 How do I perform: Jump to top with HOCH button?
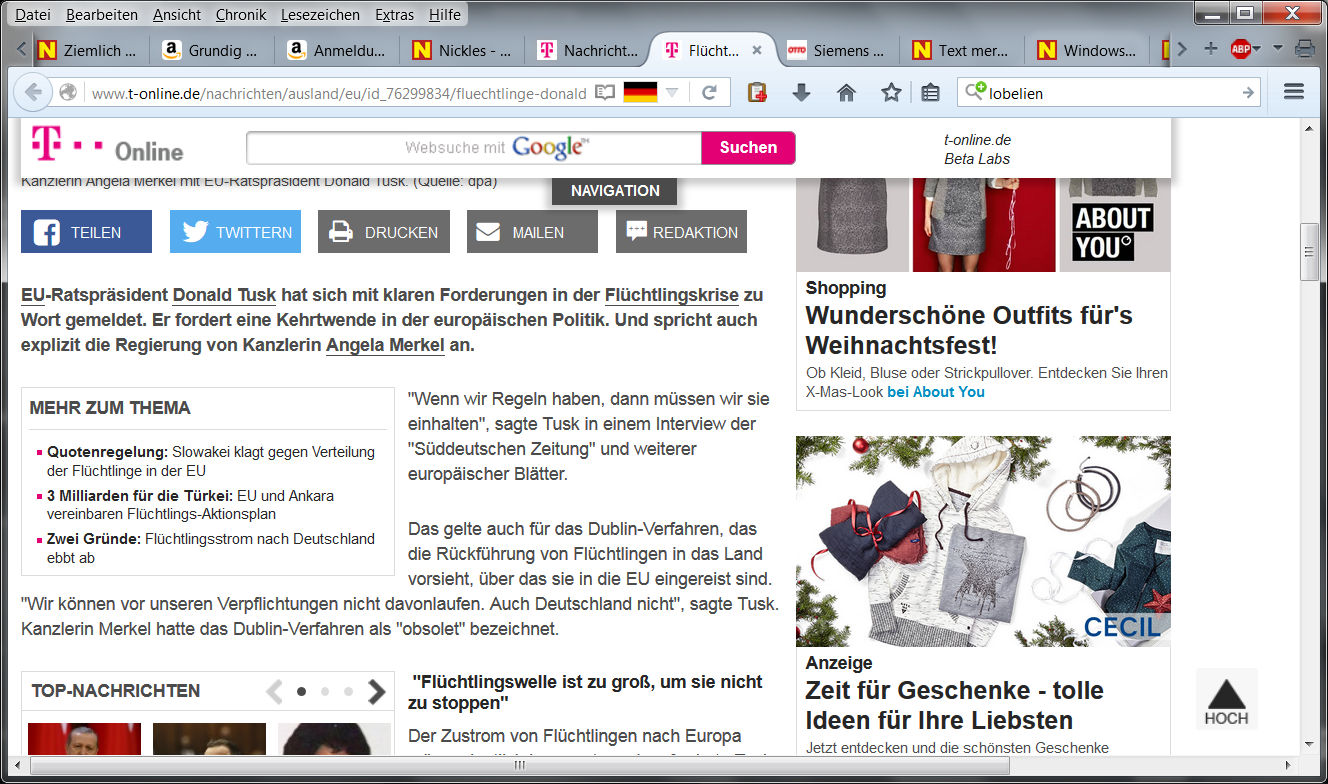point(1226,699)
